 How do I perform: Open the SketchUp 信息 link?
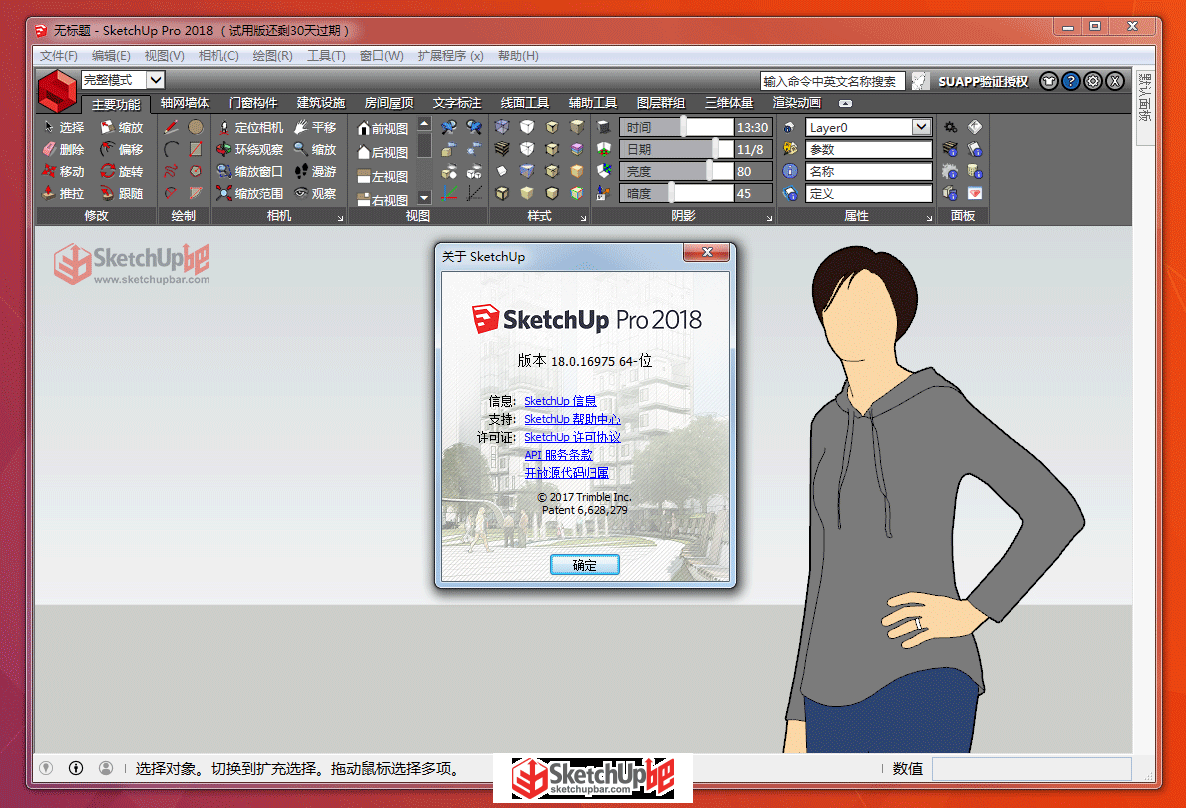(560, 401)
